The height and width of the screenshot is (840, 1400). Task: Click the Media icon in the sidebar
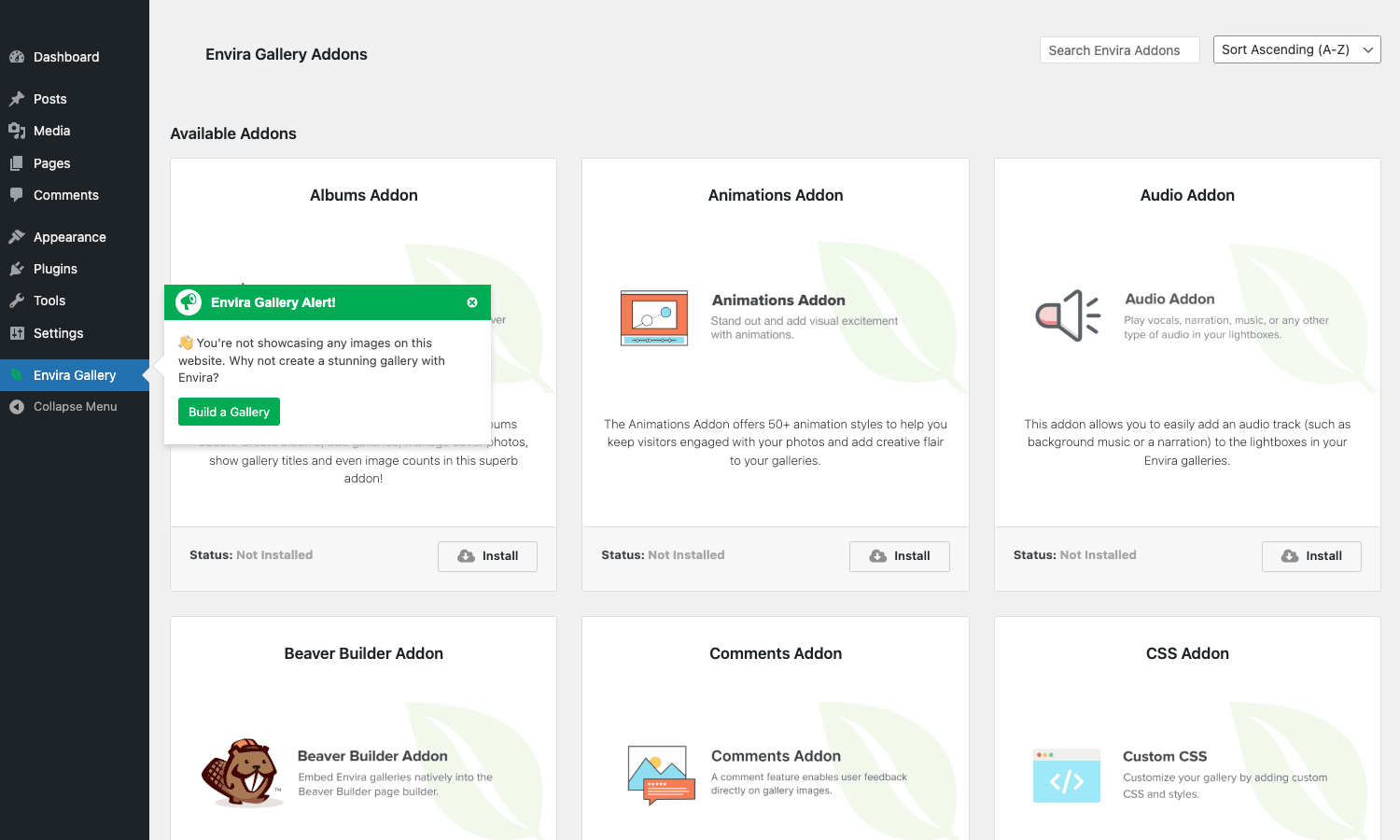click(17, 131)
